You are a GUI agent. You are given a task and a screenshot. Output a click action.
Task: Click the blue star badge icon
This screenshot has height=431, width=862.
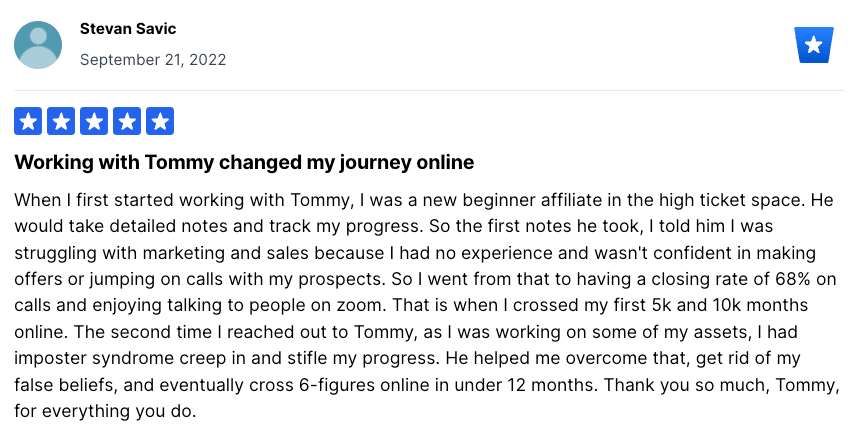pos(814,45)
